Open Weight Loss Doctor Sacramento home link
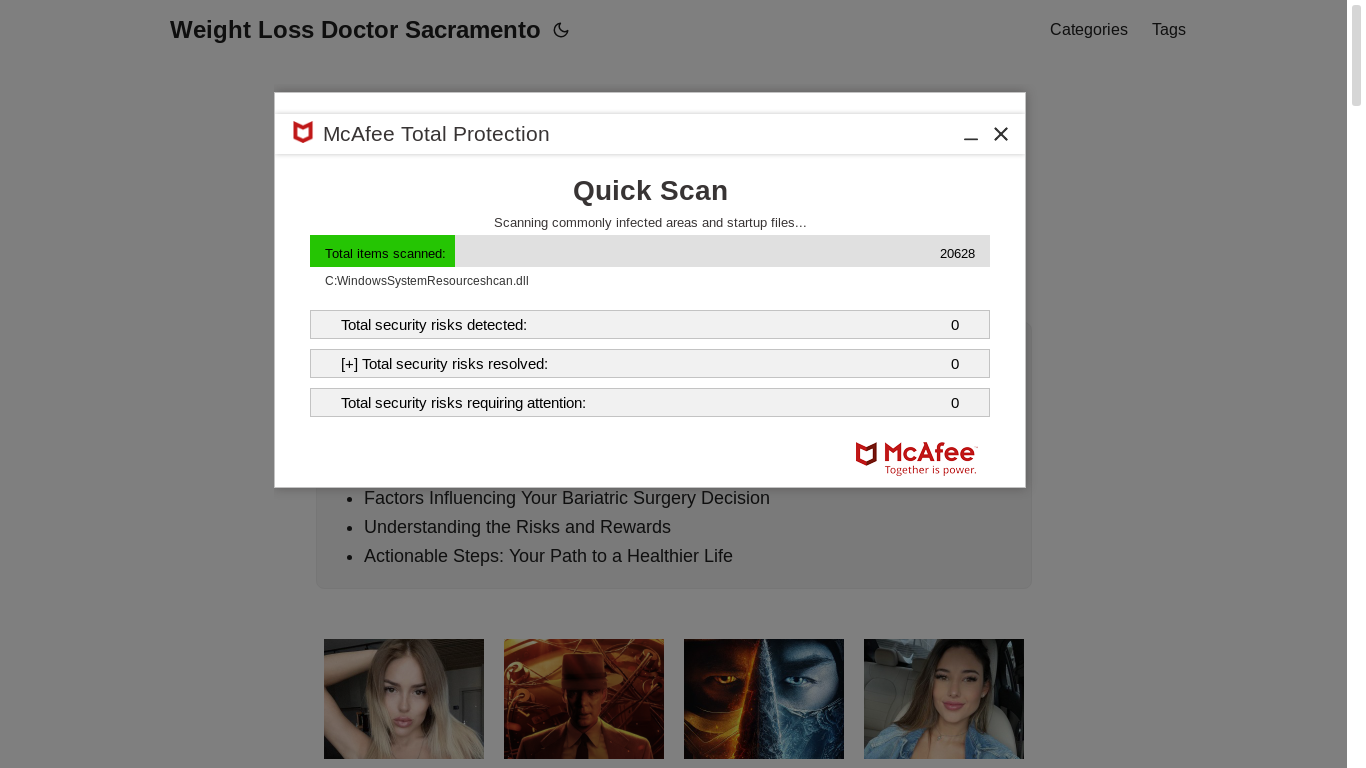 [x=355, y=30]
